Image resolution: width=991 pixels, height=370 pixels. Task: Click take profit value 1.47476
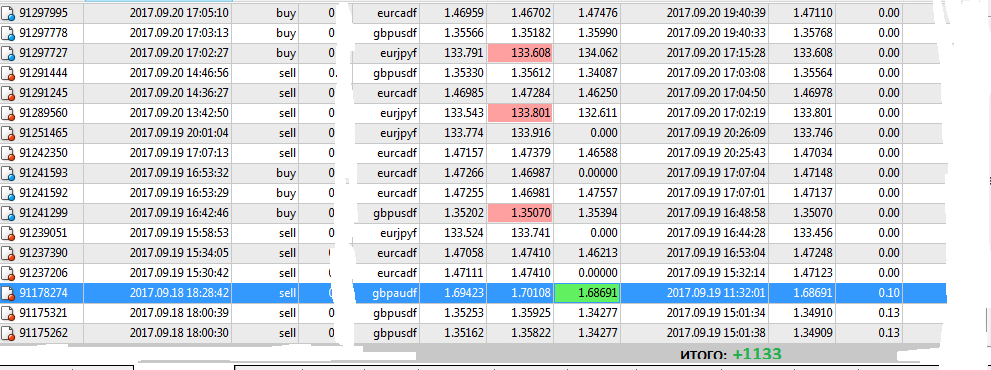coord(598,13)
